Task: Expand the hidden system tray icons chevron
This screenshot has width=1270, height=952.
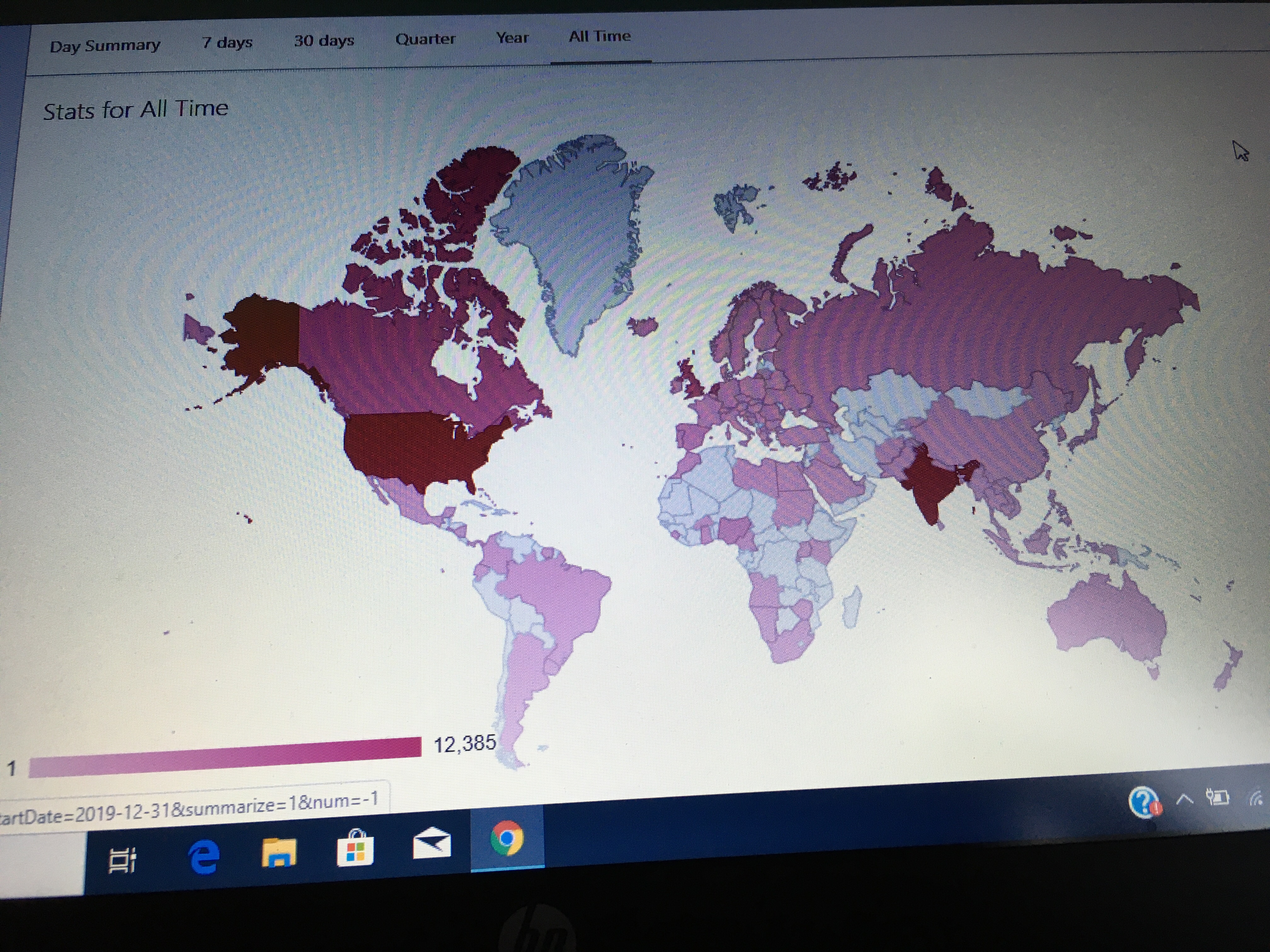Action: tap(1184, 799)
